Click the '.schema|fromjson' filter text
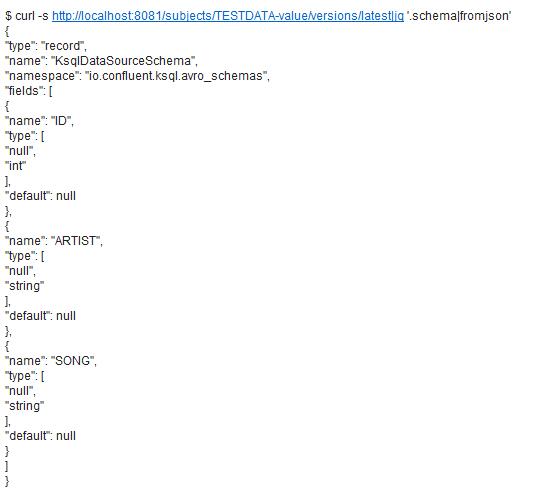 459,16
